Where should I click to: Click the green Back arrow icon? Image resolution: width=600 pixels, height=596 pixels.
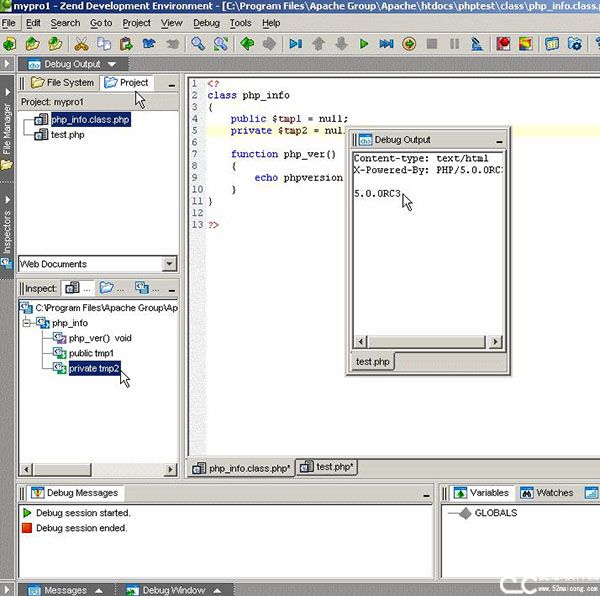tap(246, 44)
